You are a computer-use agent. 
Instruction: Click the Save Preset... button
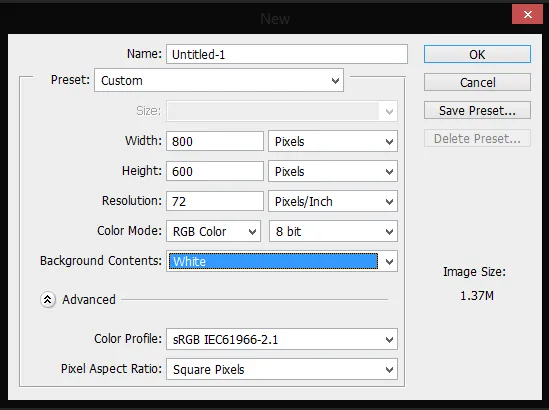(477, 110)
